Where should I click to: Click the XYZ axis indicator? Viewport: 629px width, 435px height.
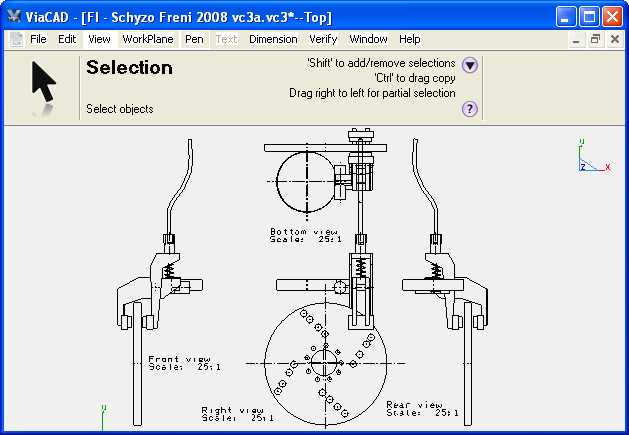[592, 158]
